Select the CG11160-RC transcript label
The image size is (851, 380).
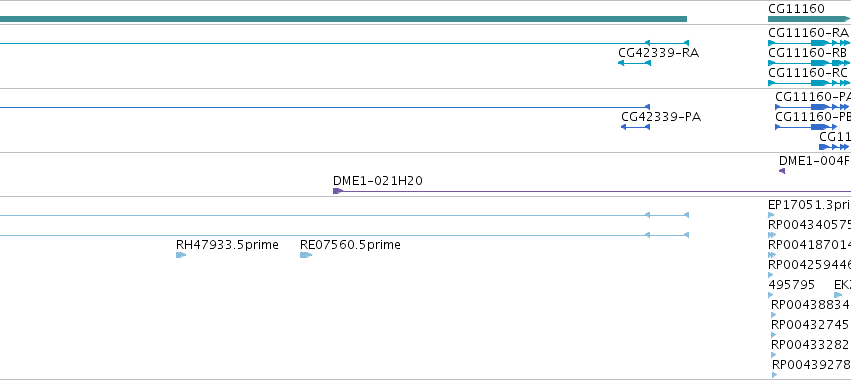point(808,73)
